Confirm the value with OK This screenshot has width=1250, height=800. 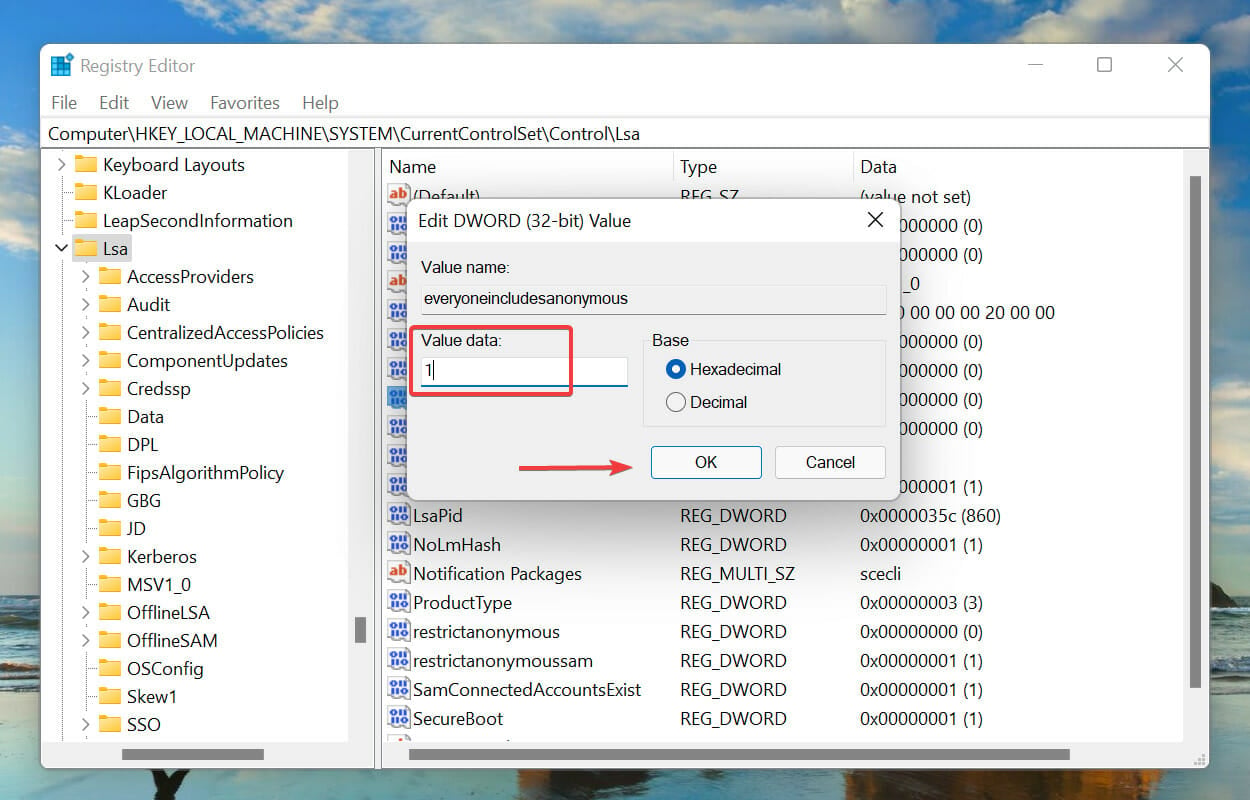pos(706,462)
